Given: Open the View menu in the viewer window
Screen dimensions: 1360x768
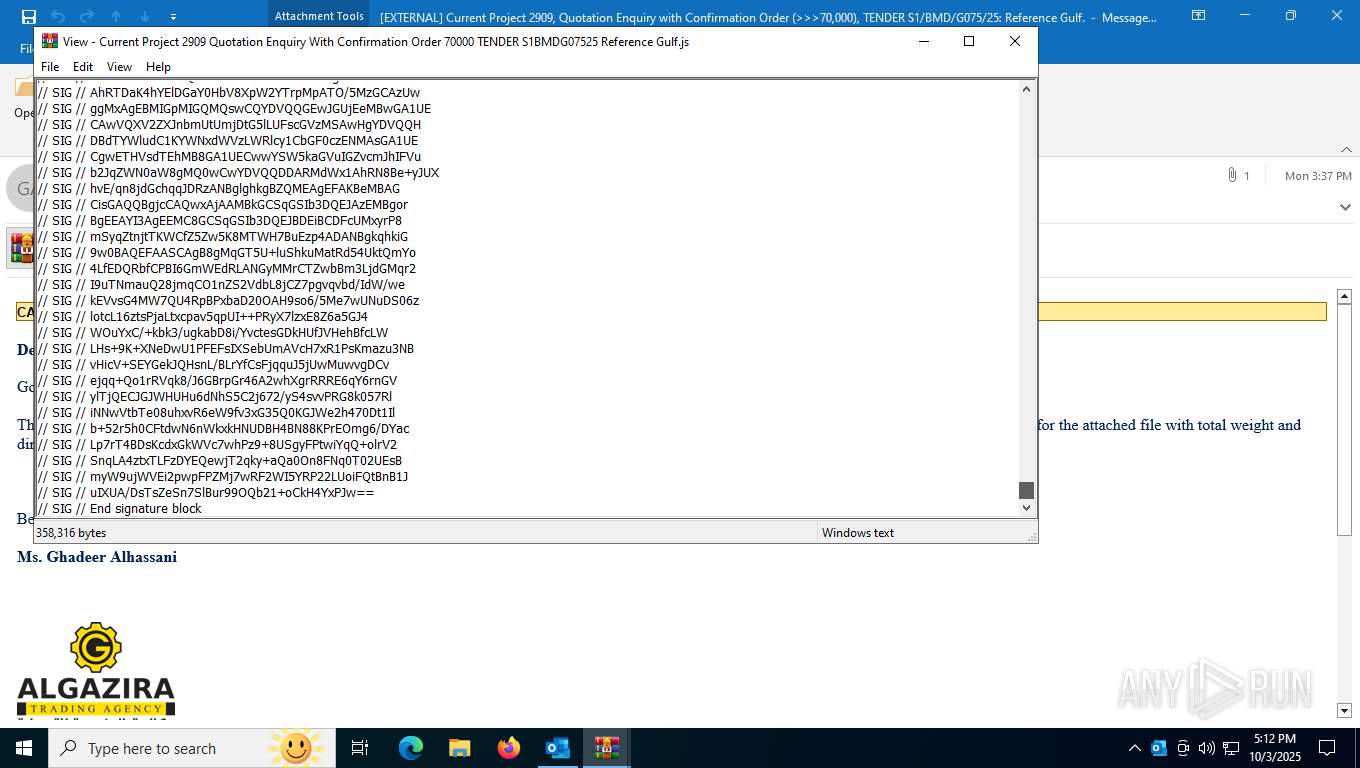Looking at the screenshot, I should click(119, 67).
